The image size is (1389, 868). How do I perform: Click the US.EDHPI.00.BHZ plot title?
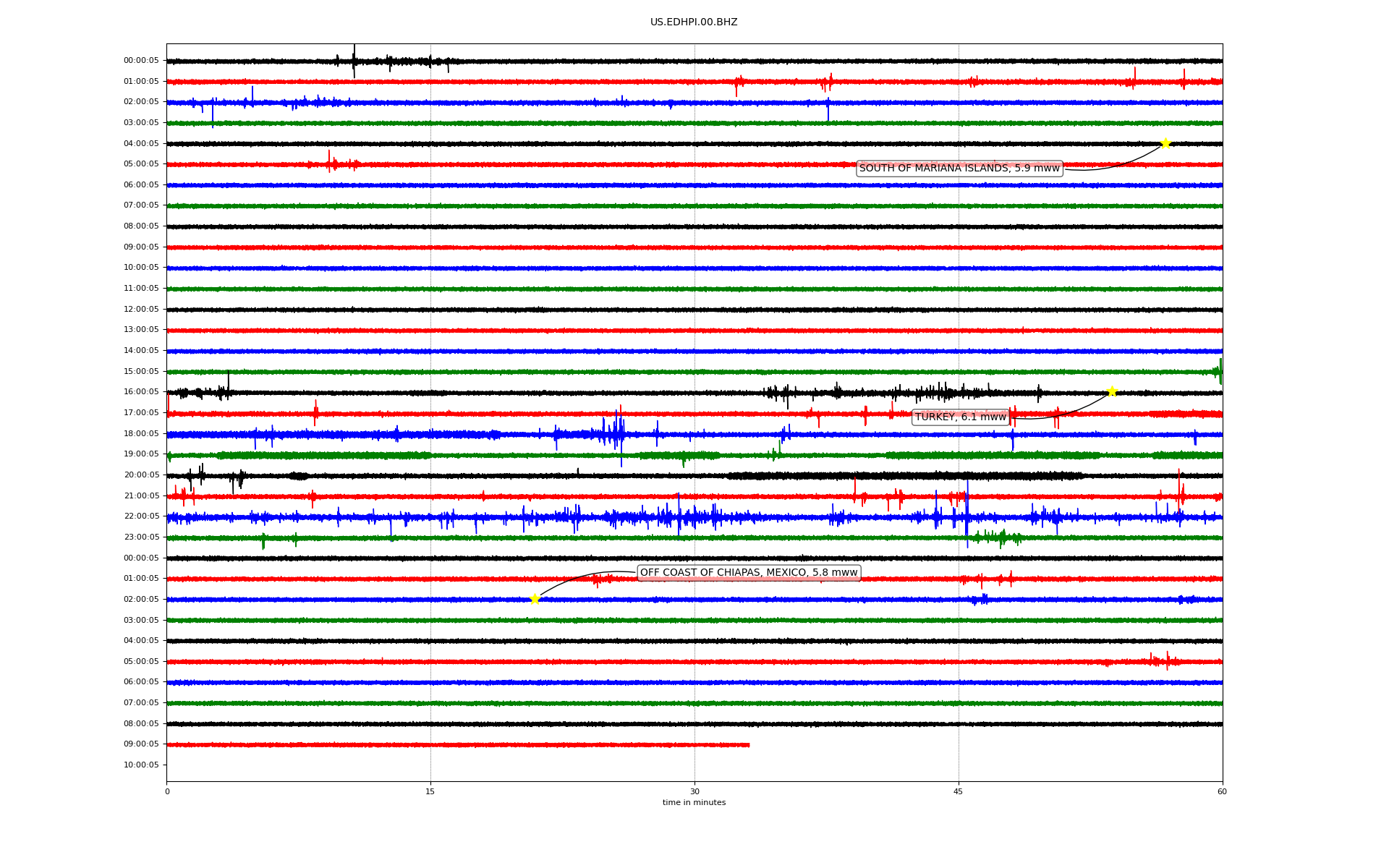coord(694,22)
